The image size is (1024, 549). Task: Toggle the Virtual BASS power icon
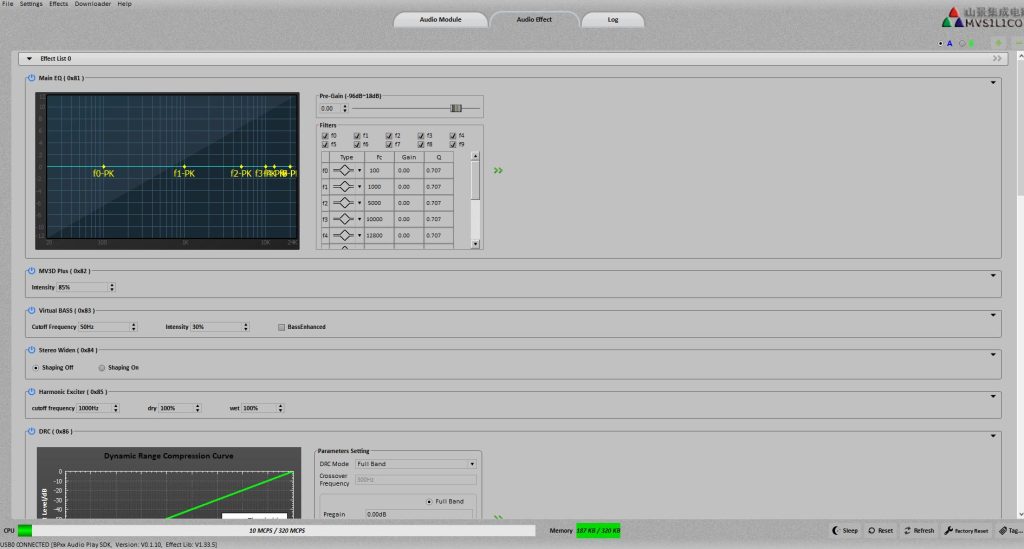coord(31,310)
